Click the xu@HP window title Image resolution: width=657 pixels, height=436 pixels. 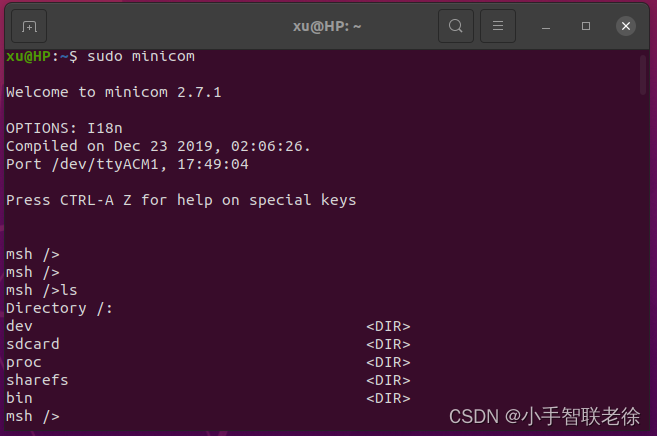327,26
